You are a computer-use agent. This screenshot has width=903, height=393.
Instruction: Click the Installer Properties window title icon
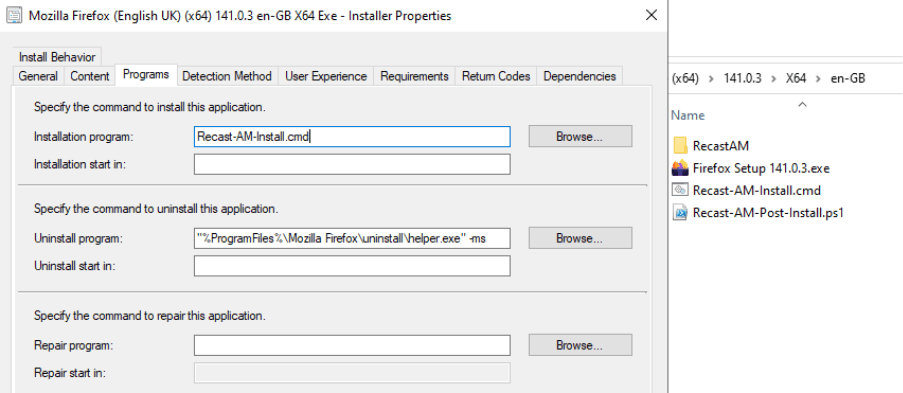[x=14, y=16]
